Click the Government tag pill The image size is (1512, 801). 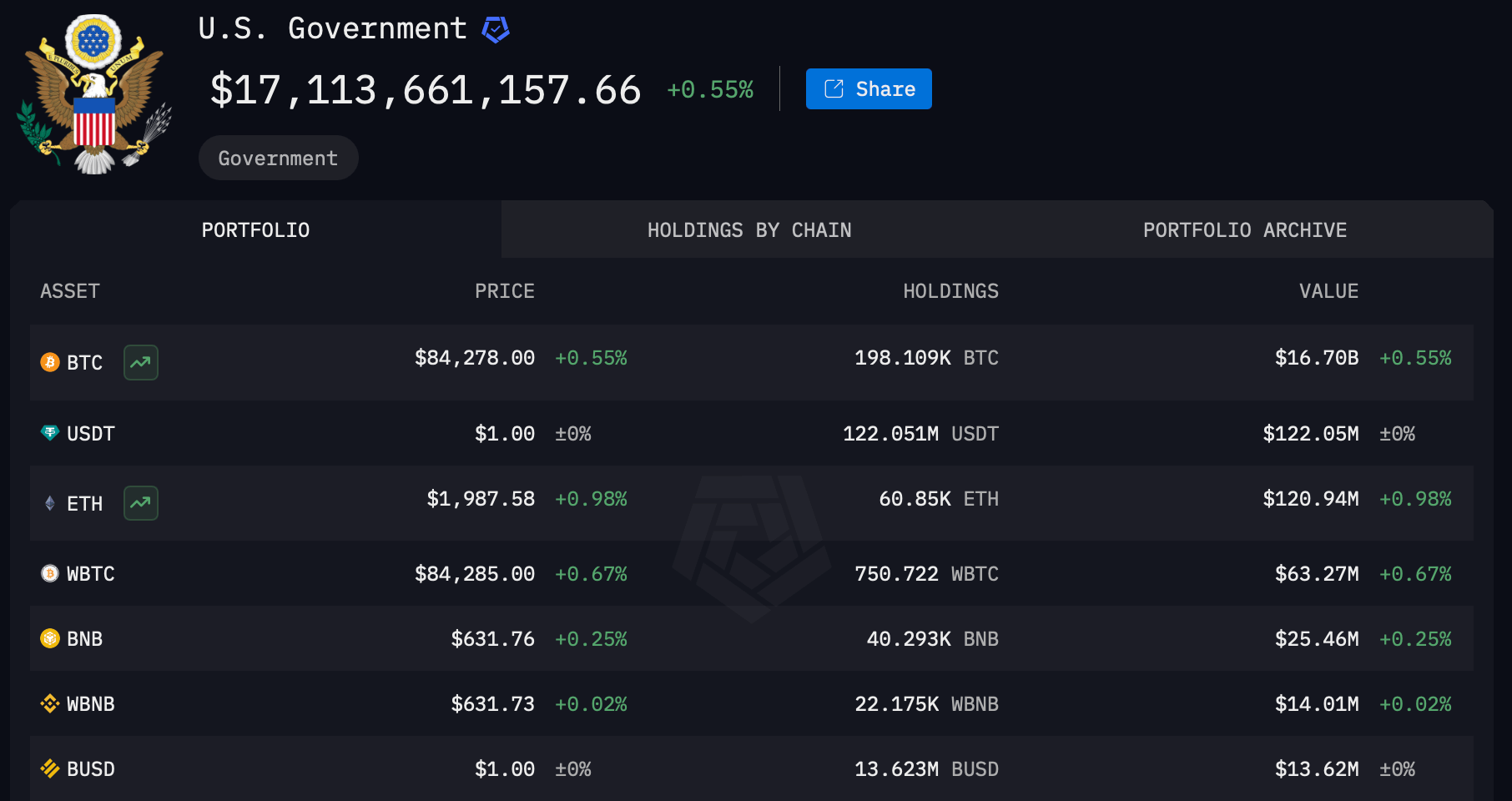(x=278, y=158)
